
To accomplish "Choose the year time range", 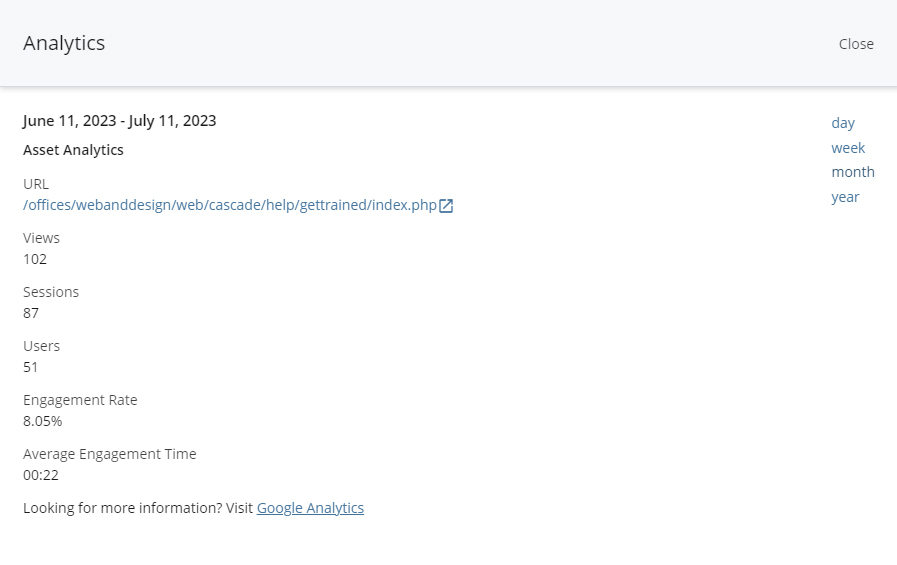I will (x=845, y=197).
